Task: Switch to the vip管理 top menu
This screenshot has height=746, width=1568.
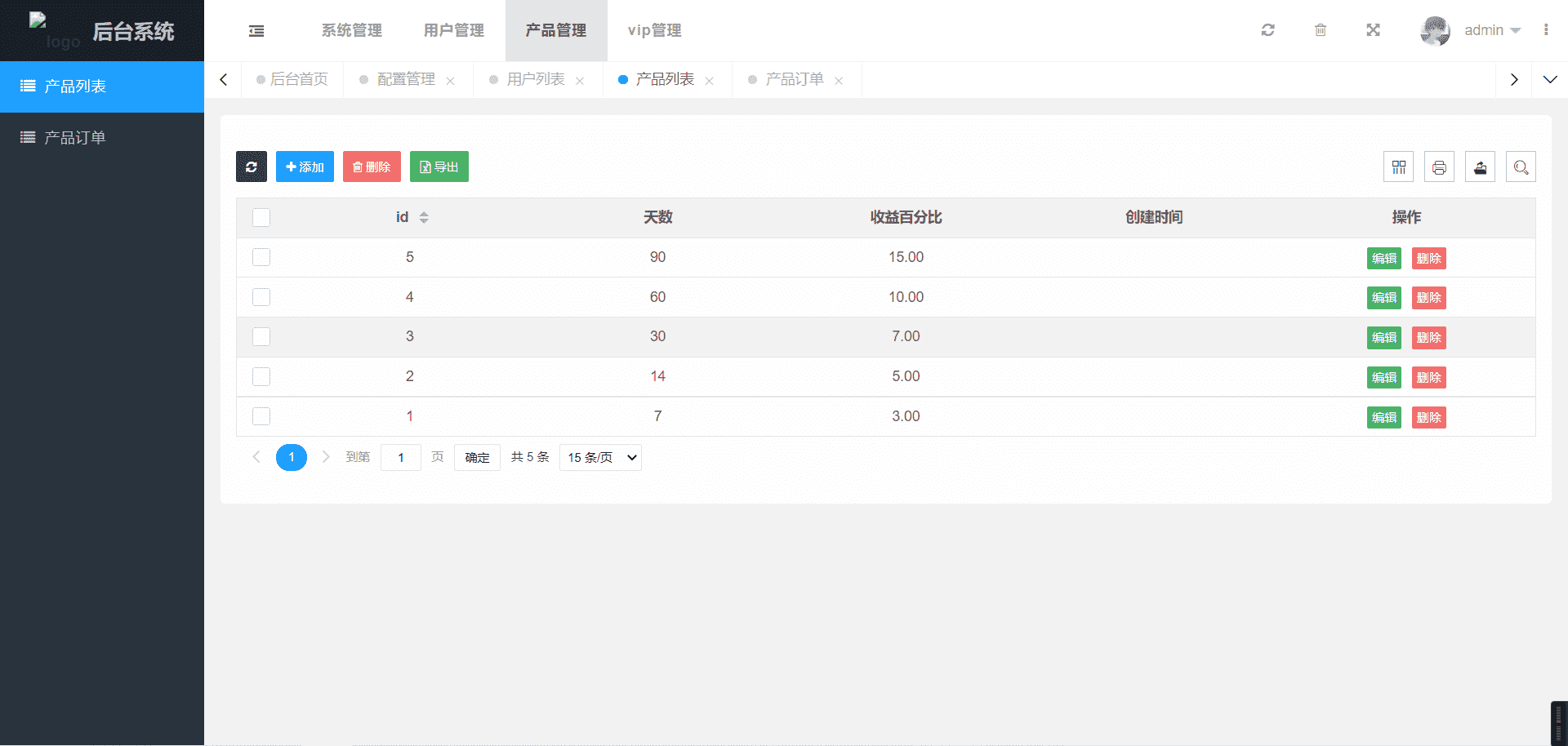Action: [654, 30]
